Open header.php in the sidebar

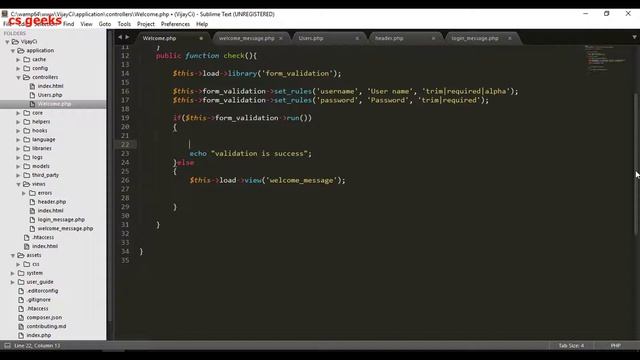point(52,202)
